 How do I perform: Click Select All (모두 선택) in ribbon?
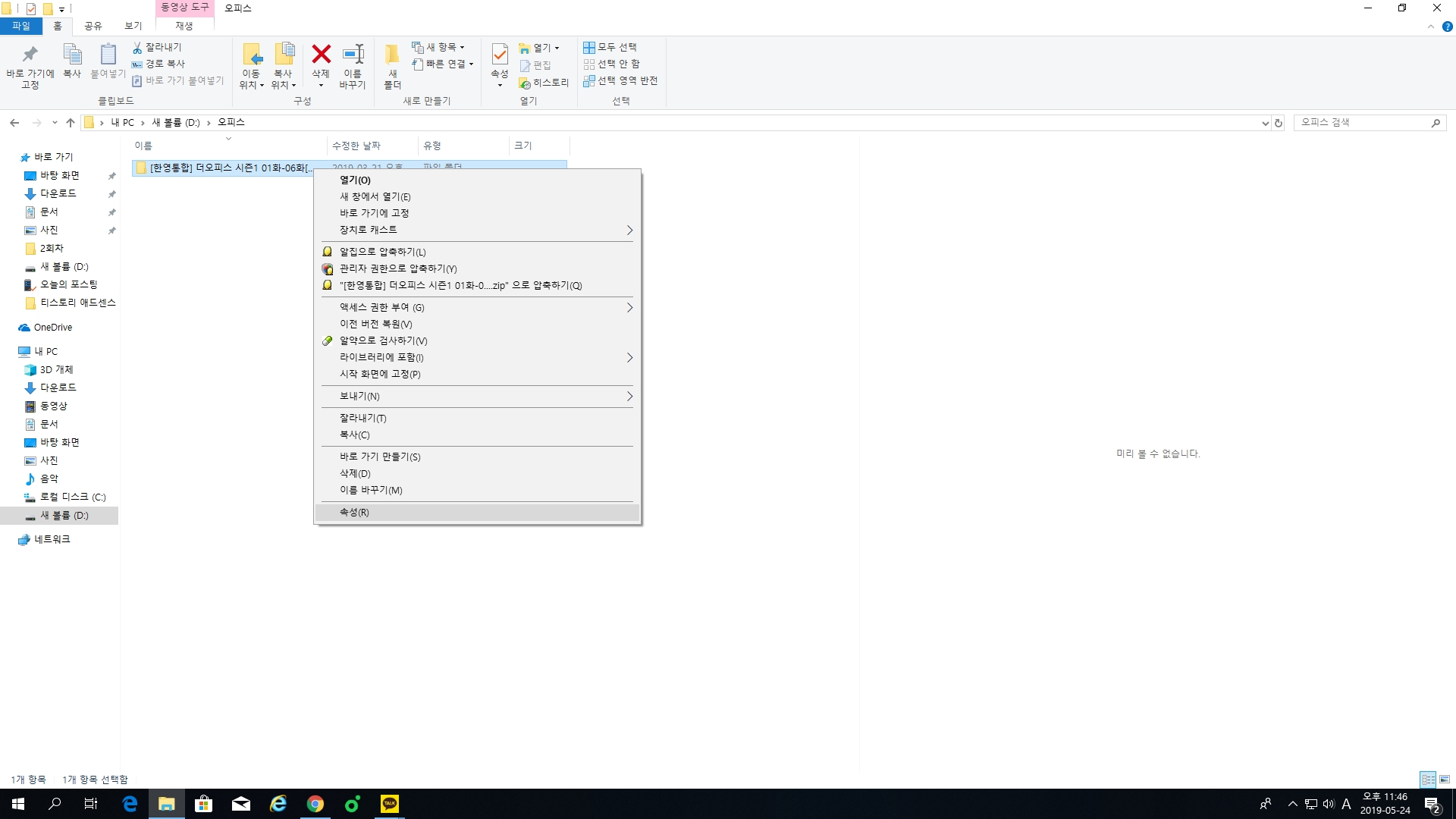tap(610, 47)
